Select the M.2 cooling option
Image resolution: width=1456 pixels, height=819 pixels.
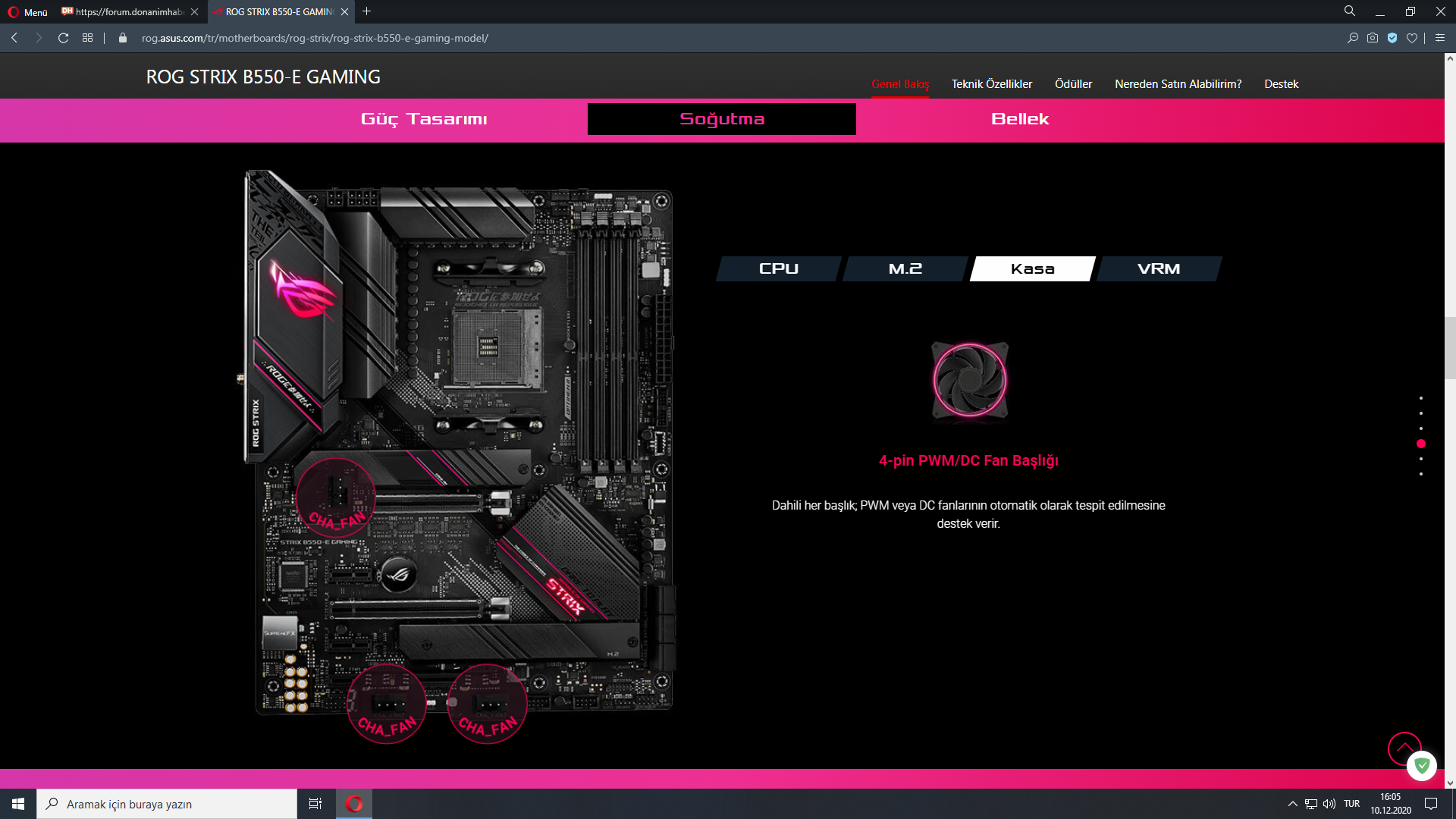point(905,268)
